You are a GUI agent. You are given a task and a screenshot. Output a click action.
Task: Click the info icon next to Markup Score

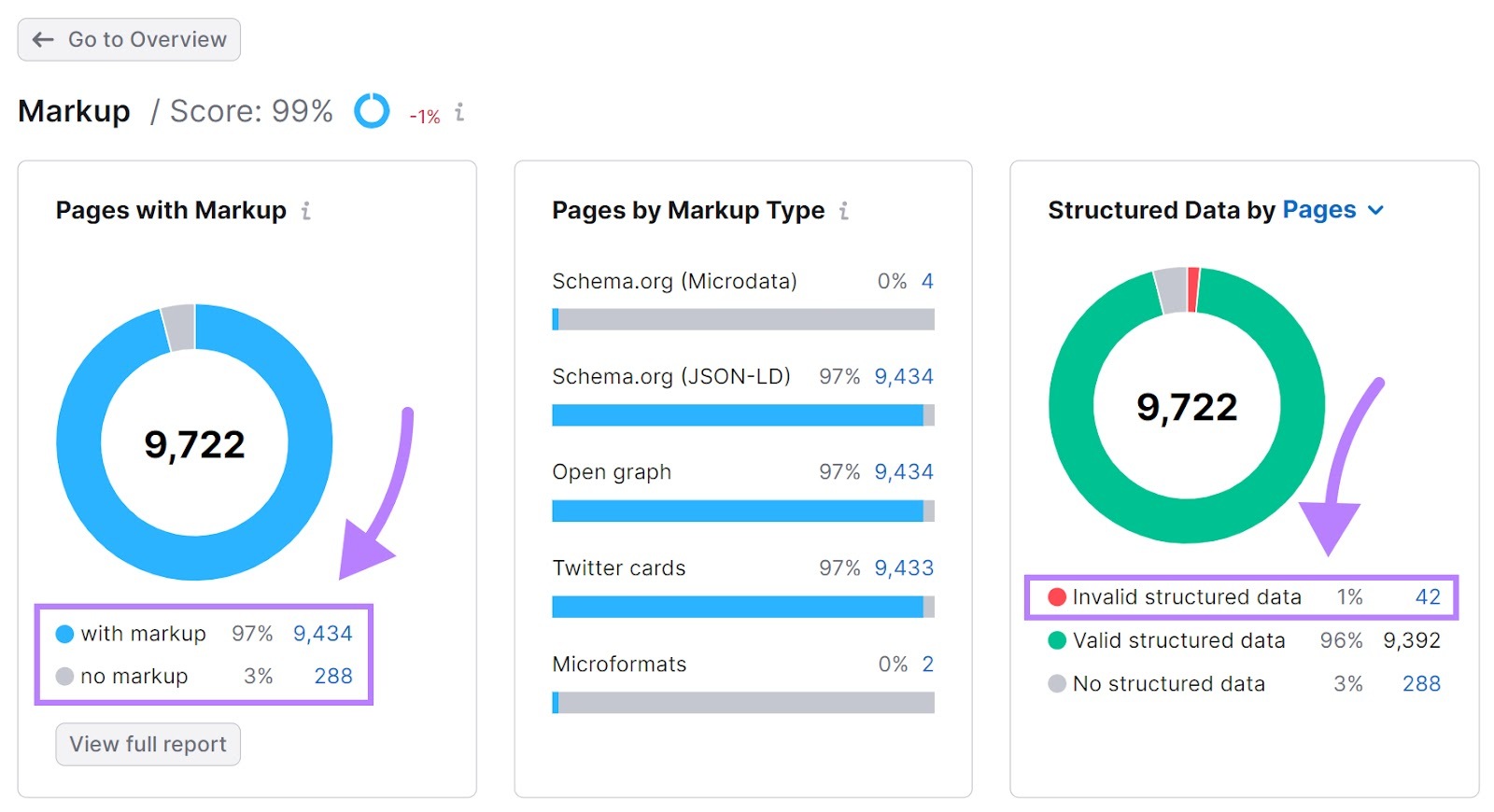click(x=459, y=112)
